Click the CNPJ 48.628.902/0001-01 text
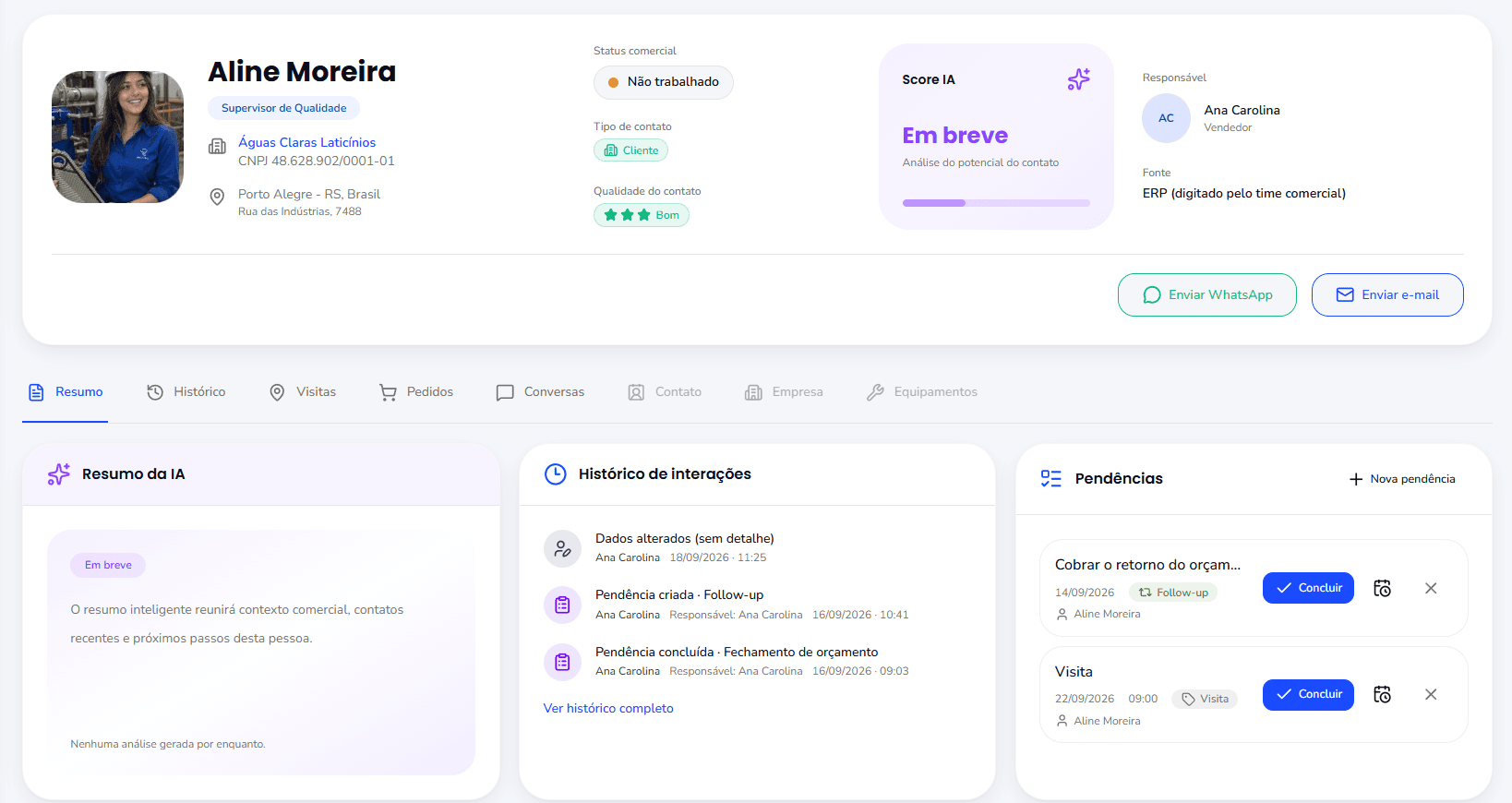 [317, 161]
